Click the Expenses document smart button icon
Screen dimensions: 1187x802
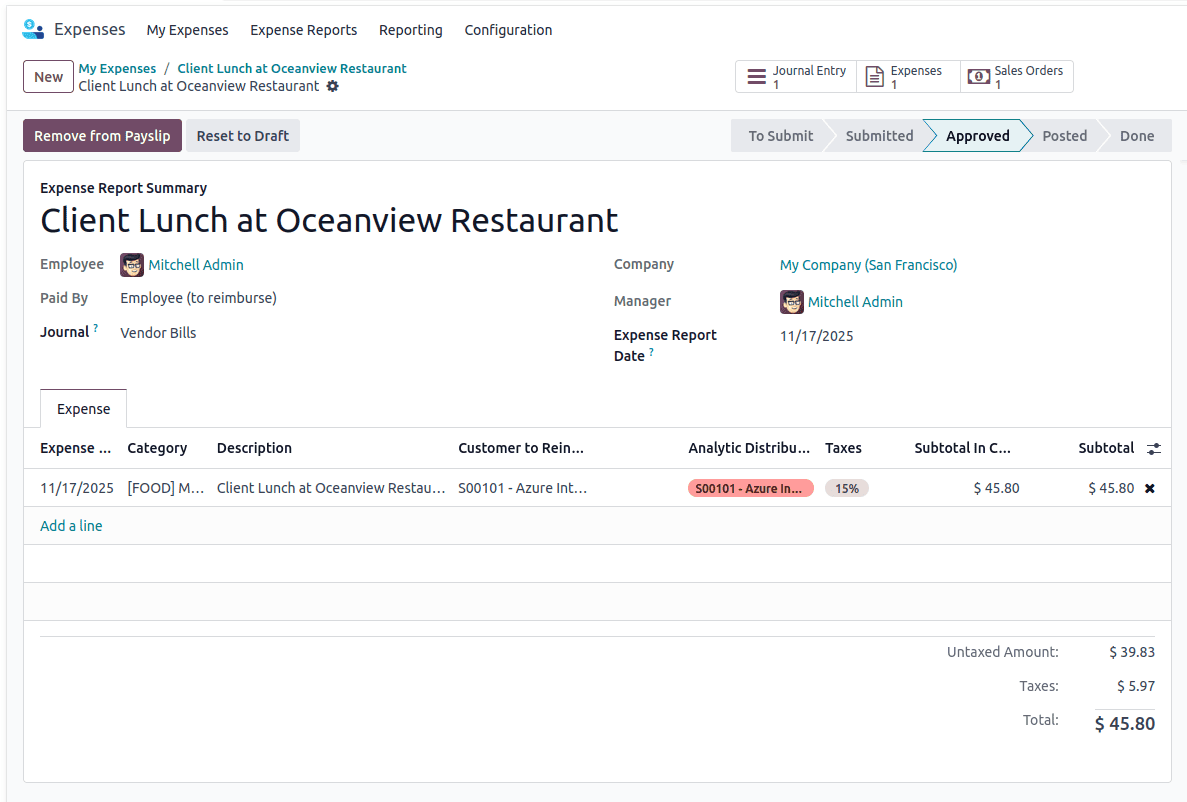tap(874, 76)
